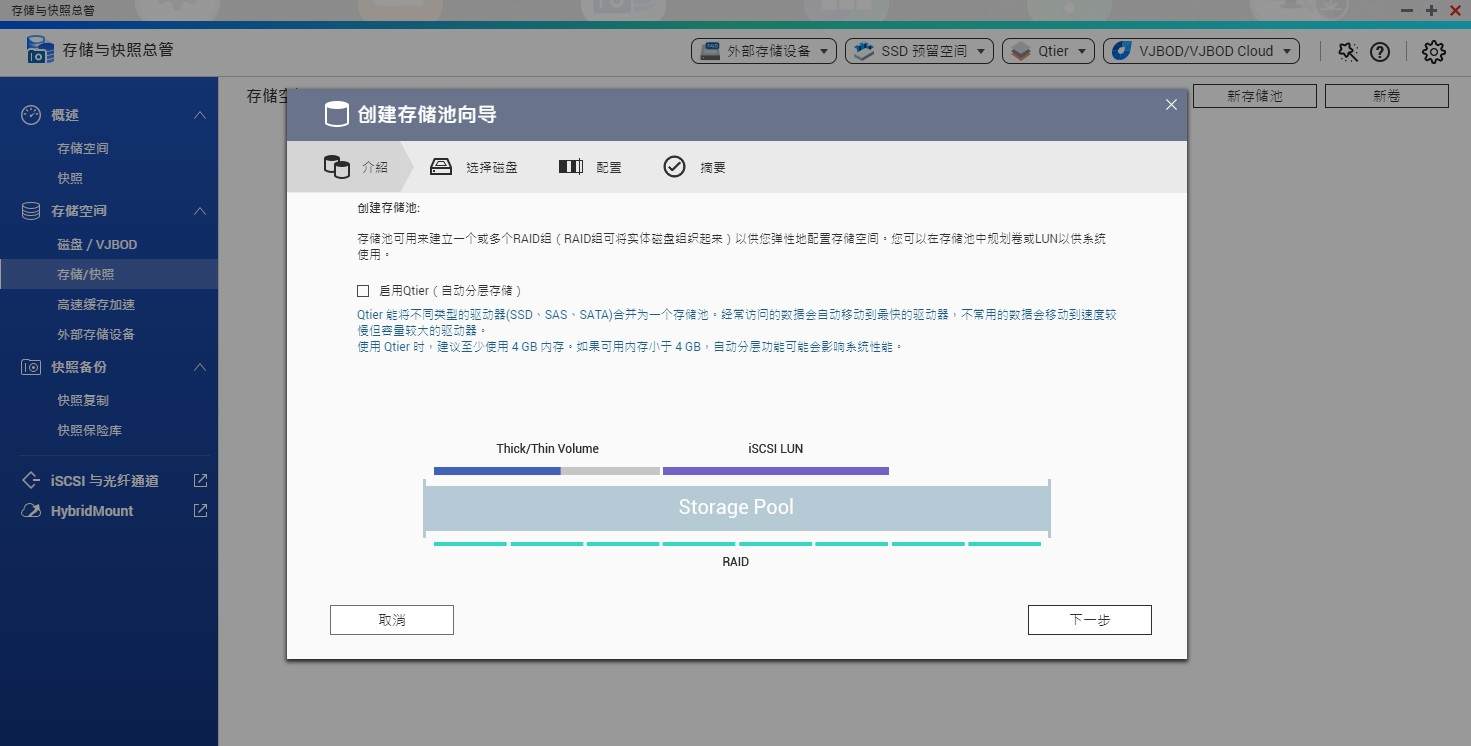The height and width of the screenshot is (746, 1471).
Task: Click the Storage & Snapshots header icon
Action: (40, 50)
